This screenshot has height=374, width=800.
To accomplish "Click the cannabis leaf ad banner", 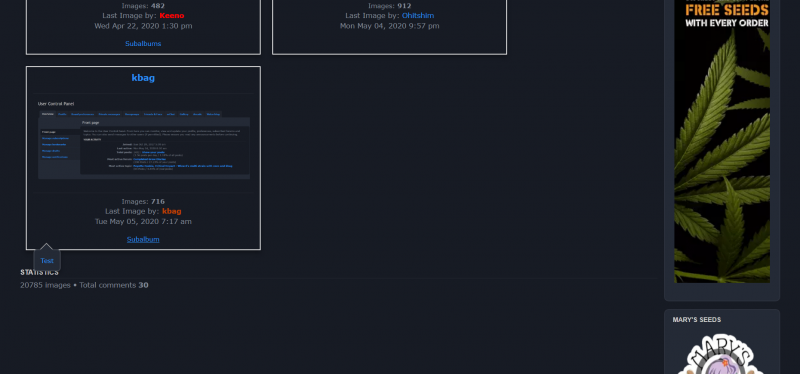I will point(722,141).
